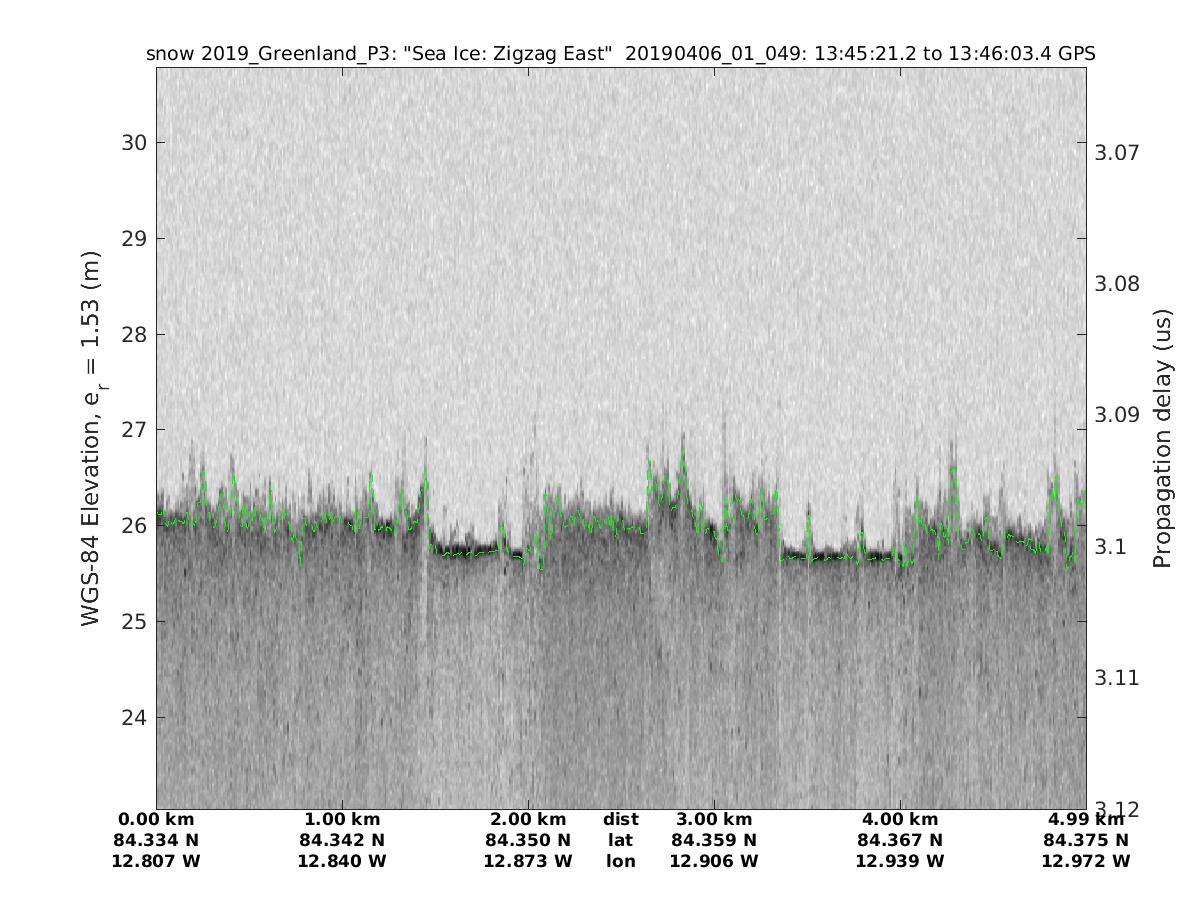
Task: Click the 3.08 propagation delay tick
Action: tap(1116, 284)
